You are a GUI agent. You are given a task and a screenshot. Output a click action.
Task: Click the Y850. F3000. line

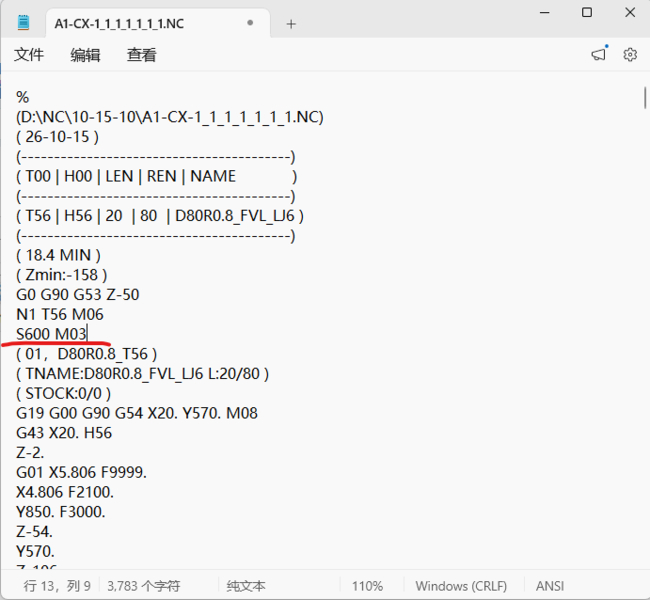coord(61,512)
